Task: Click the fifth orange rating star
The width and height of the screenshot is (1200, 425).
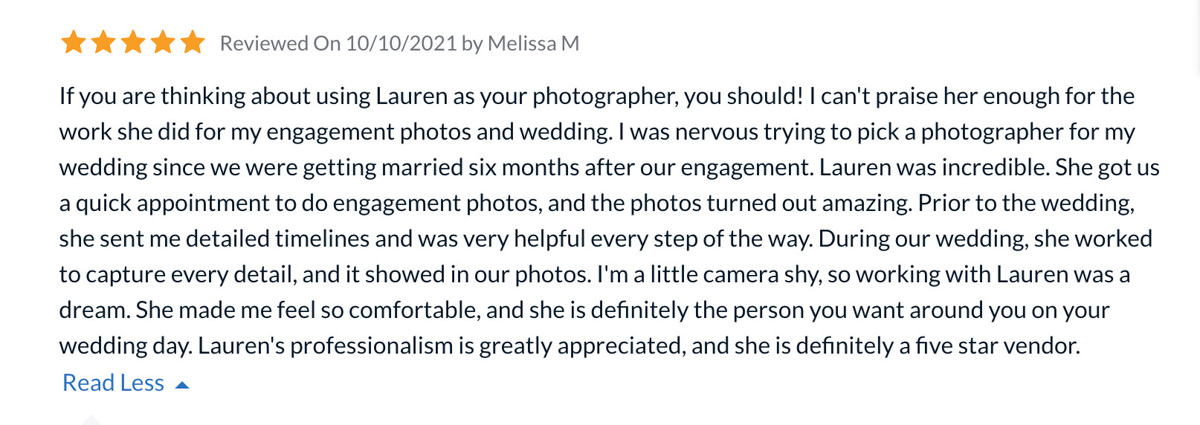Action: pyautogui.click(x=192, y=43)
